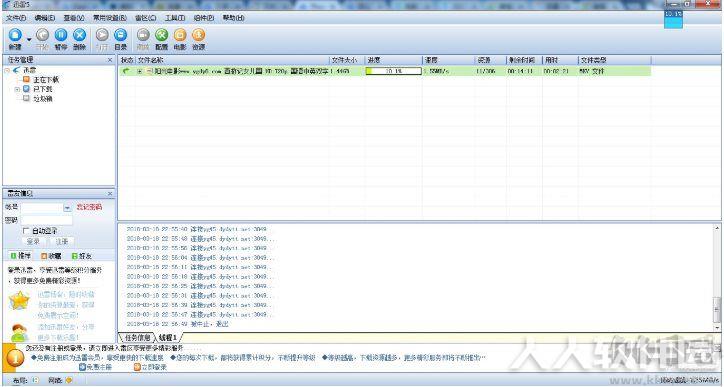Sort by 文件名称 column header
This screenshot has width=724, height=387.
tap(232, 60)
